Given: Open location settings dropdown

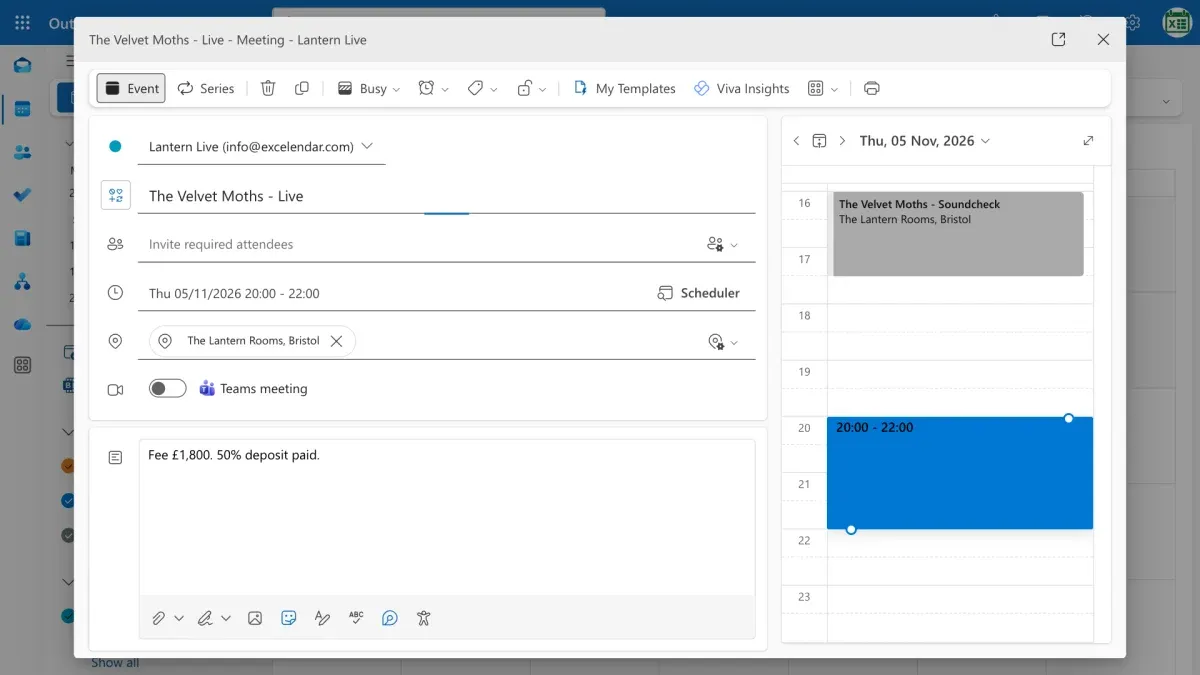Looking at the screenshot, I should (722, 342).
